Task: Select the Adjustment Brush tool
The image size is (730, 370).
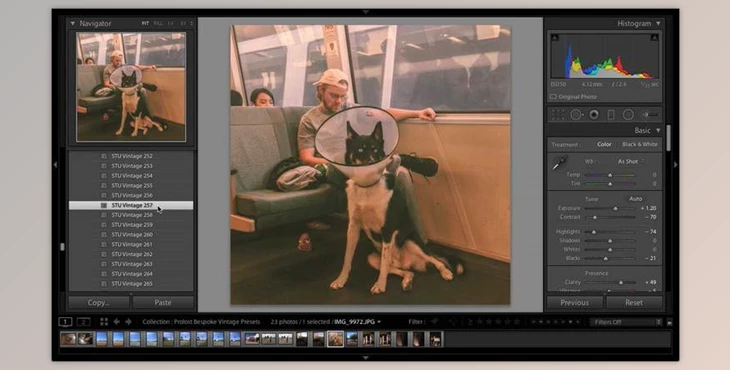Action: [x=650, y=114]
